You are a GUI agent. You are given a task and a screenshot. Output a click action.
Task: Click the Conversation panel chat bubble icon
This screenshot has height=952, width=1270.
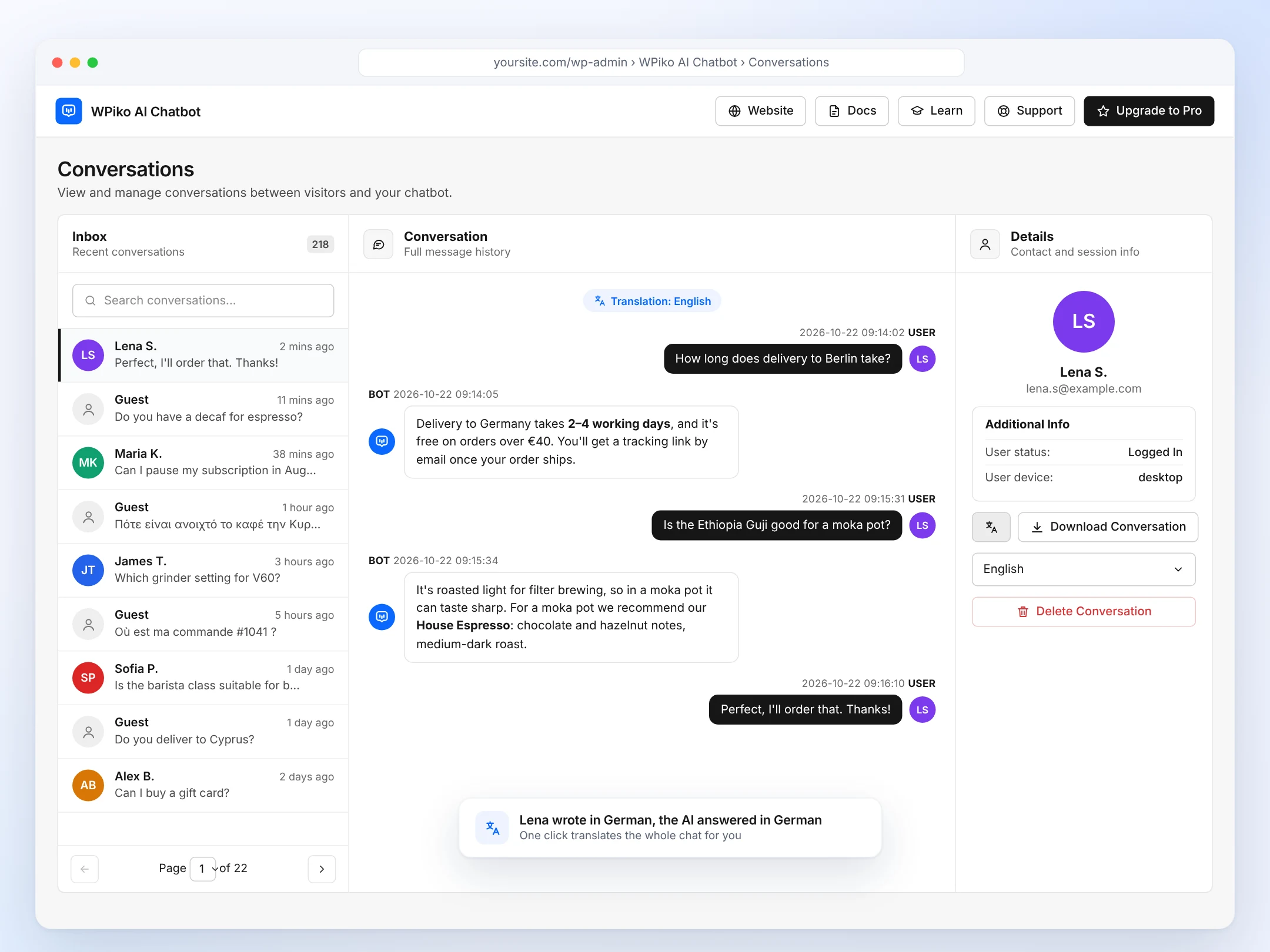pyautogui.click(x=378, y=244)
